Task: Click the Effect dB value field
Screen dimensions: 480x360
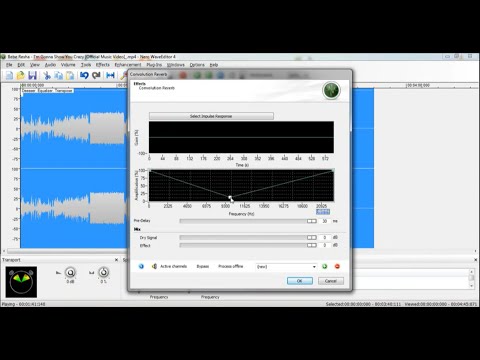Action: pyautogui.click(x=324, y=245)
